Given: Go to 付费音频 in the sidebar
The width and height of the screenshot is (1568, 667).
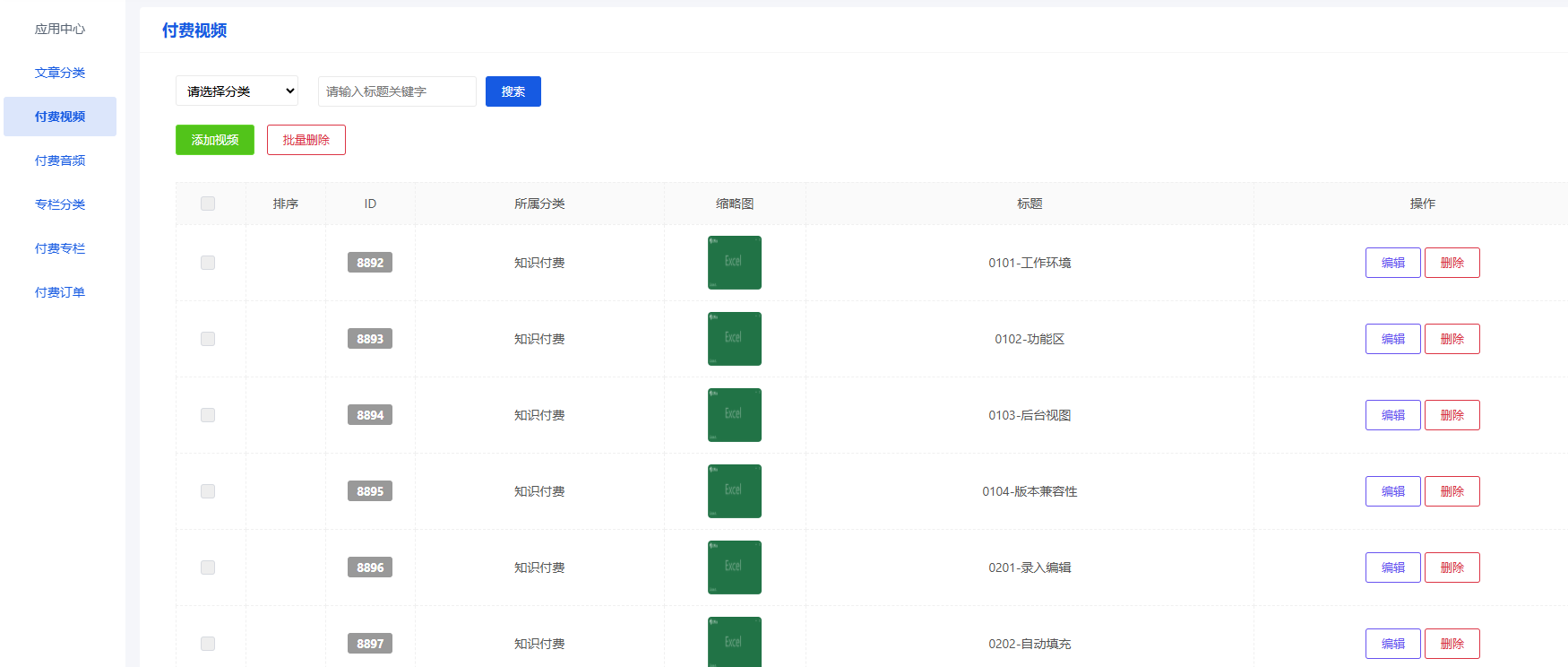Looking at the screenshot, I should click(60, 160).
